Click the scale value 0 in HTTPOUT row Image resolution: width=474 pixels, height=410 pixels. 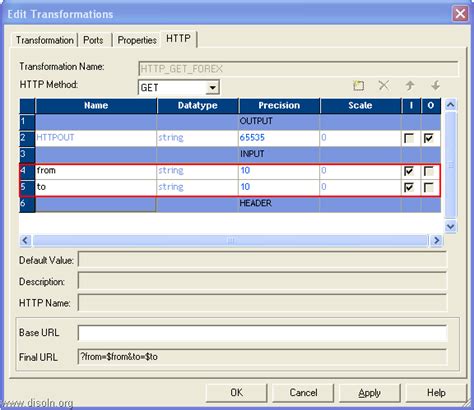click(324, 138)
